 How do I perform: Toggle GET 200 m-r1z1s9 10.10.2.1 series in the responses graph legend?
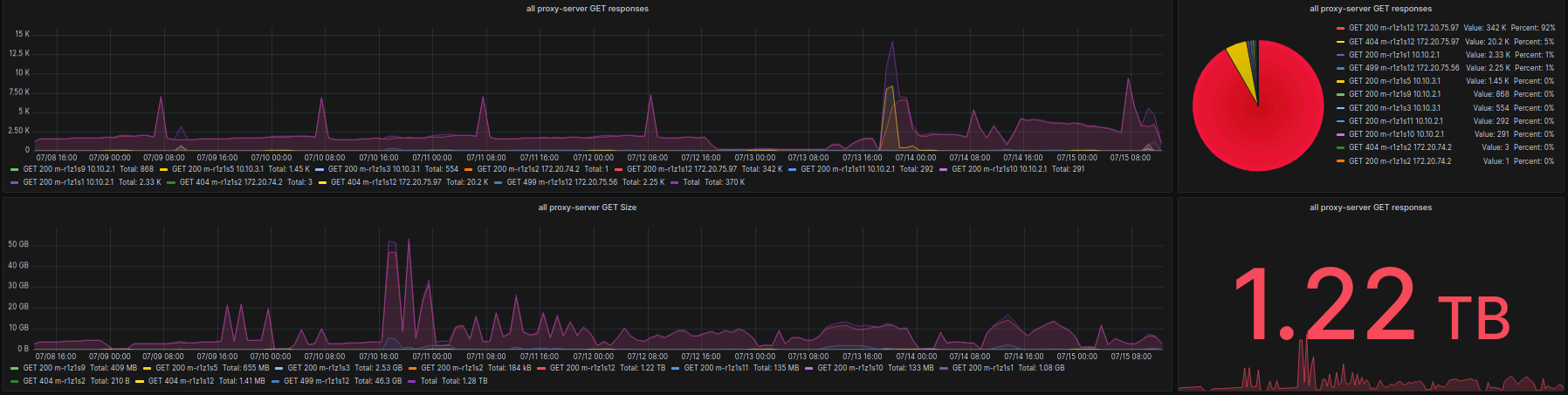coord(69,169)
